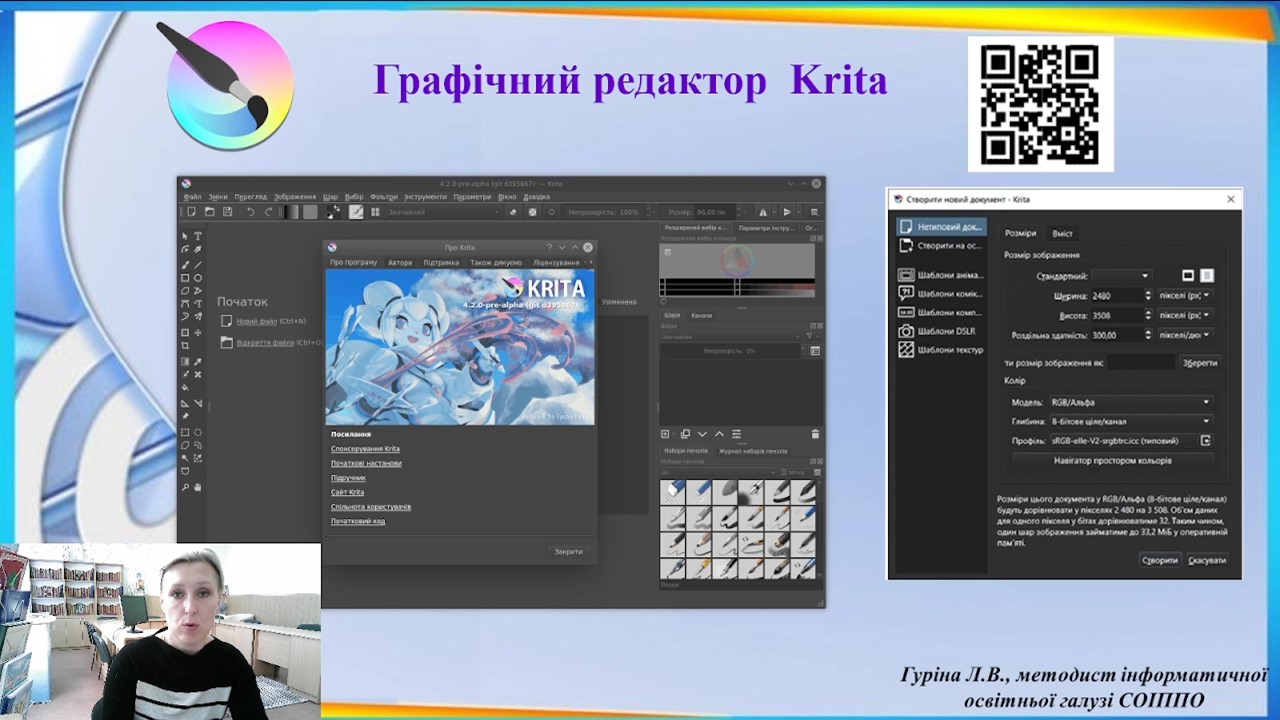Screen dimensions: 1280x720
Task: Switch to the Канали tab
Action: (x=702, y=315)
